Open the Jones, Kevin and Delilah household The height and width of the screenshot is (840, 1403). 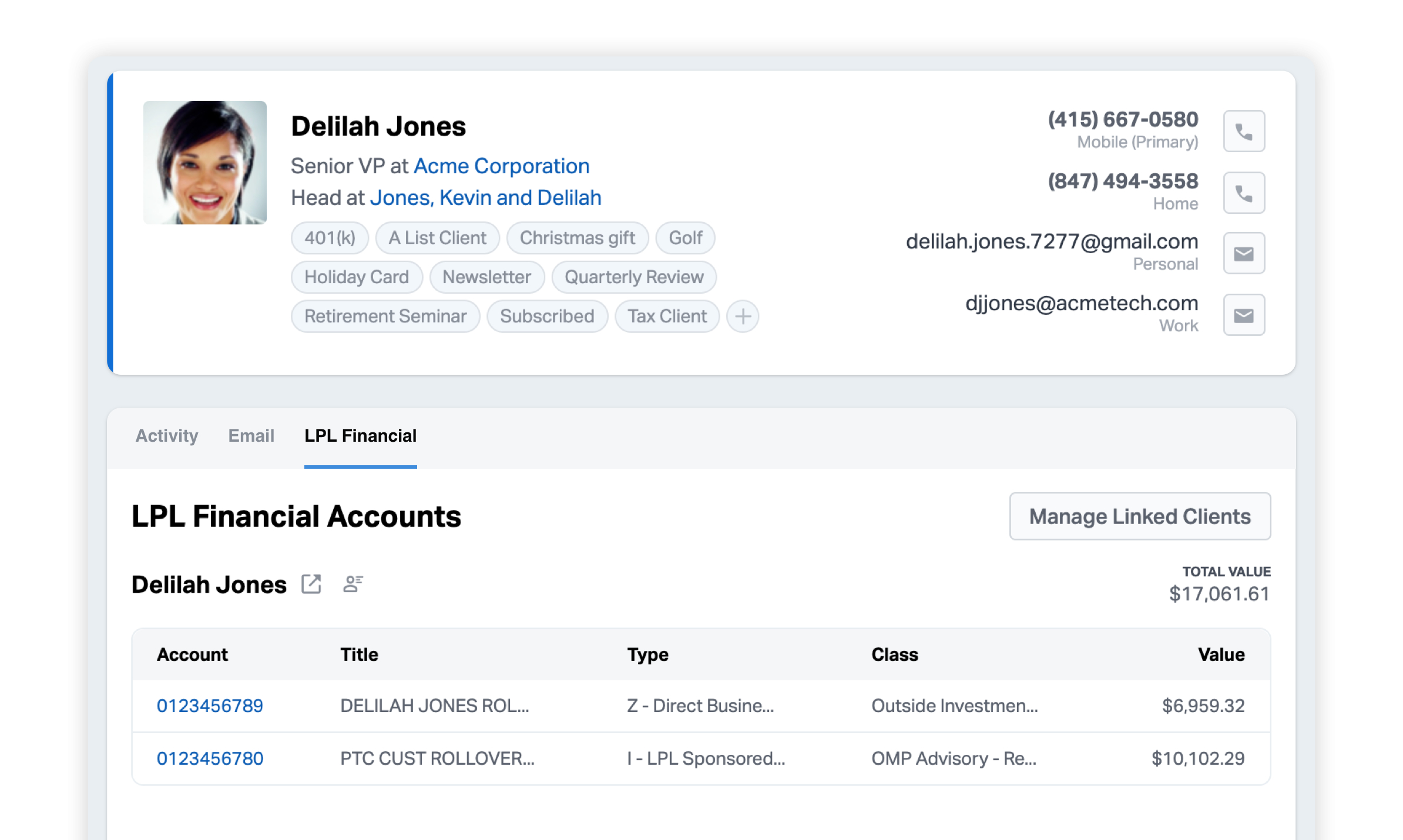486,197
